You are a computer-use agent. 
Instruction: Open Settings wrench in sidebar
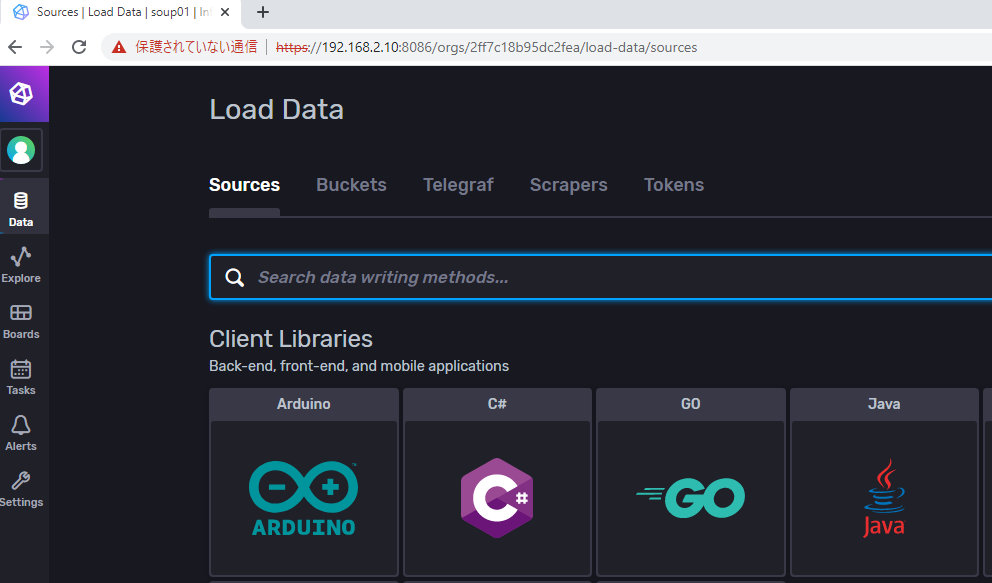click(21, 489)
